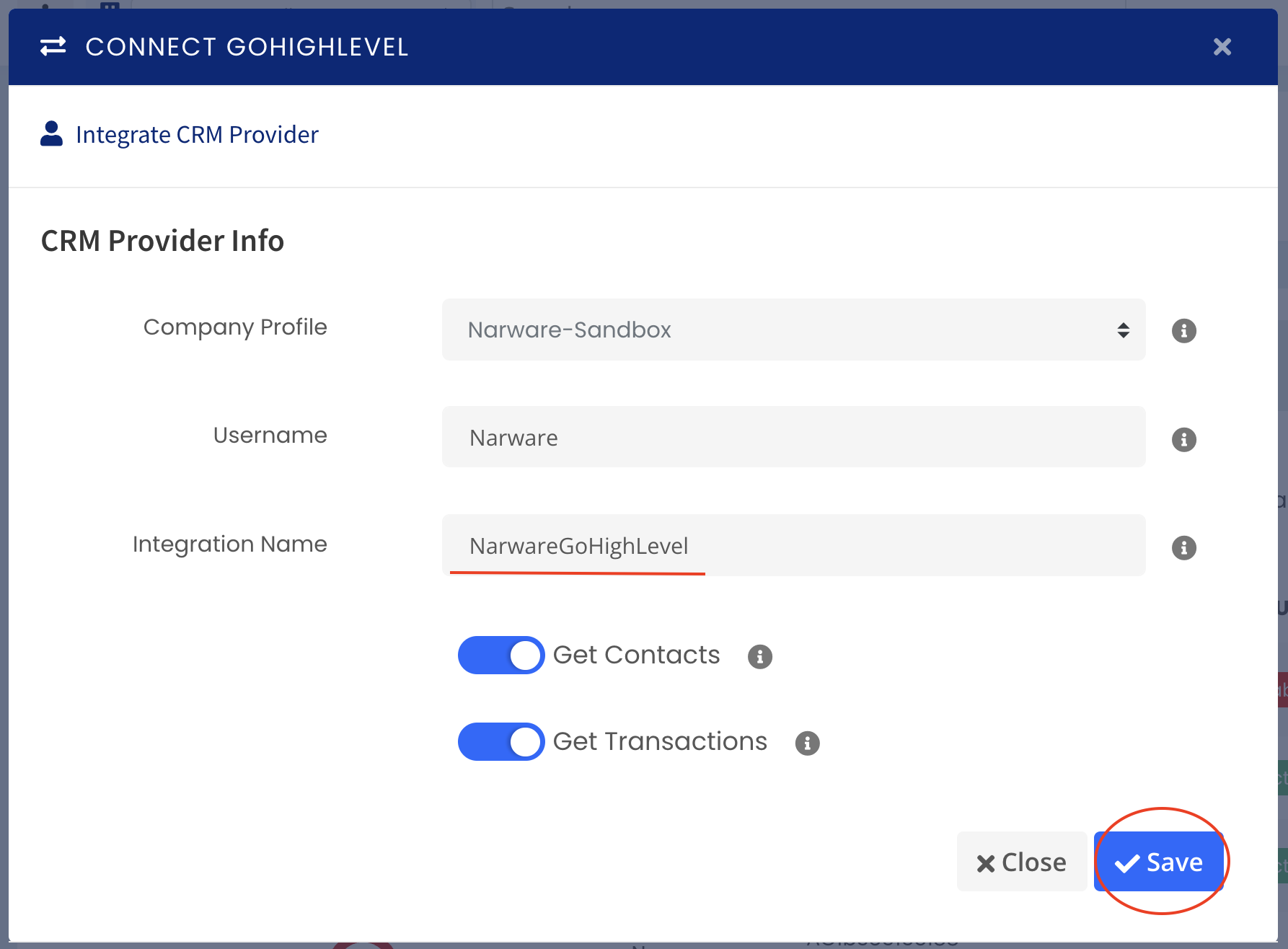
Task: Click the CONNECT GOHIGHLEVEL title text
Action: click(247, 47)
